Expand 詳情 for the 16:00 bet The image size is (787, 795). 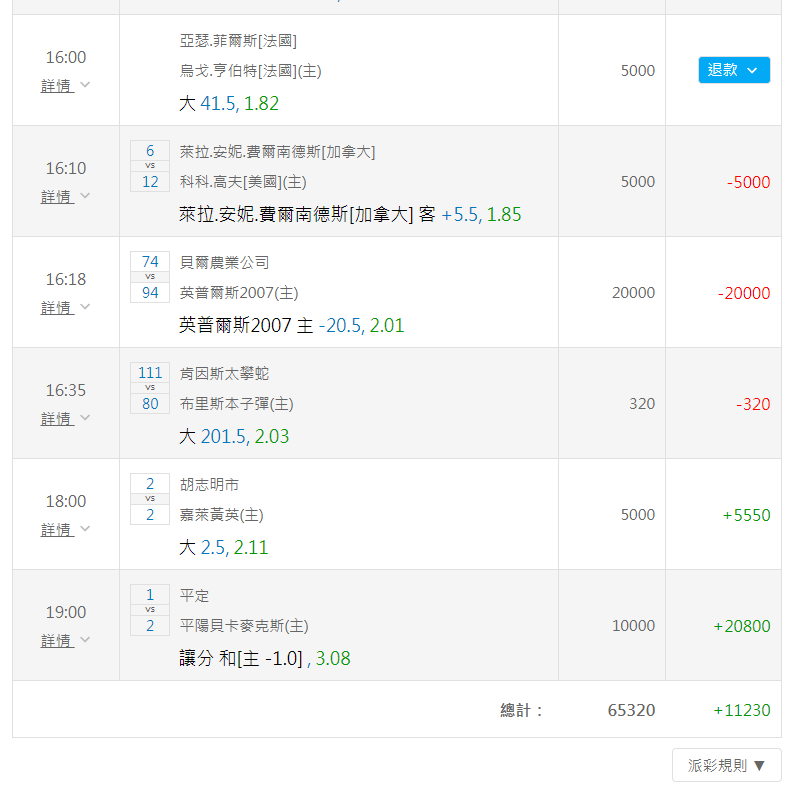tap(65, 86)
